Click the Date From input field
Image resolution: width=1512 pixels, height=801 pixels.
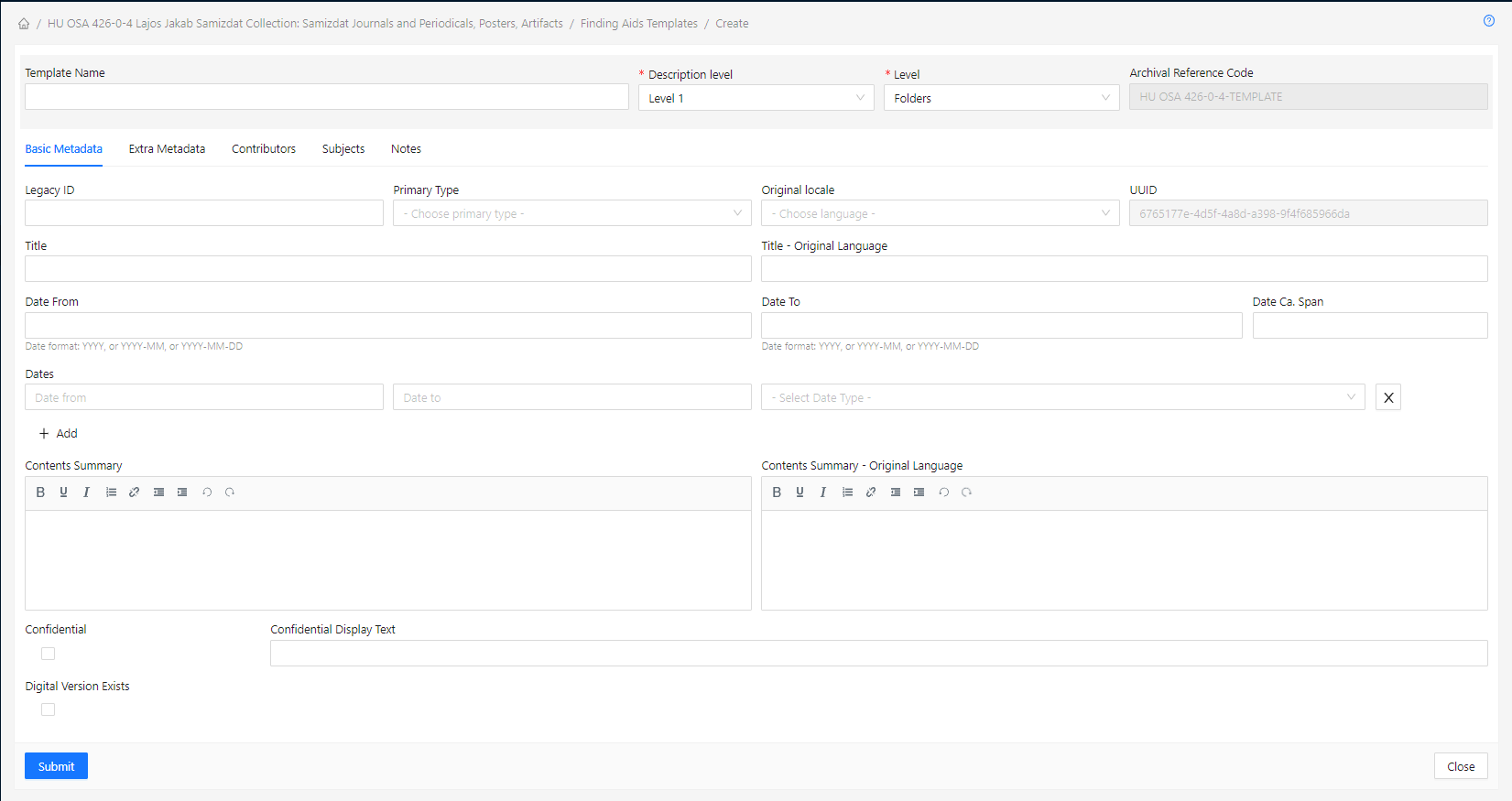tap(388, 326)
